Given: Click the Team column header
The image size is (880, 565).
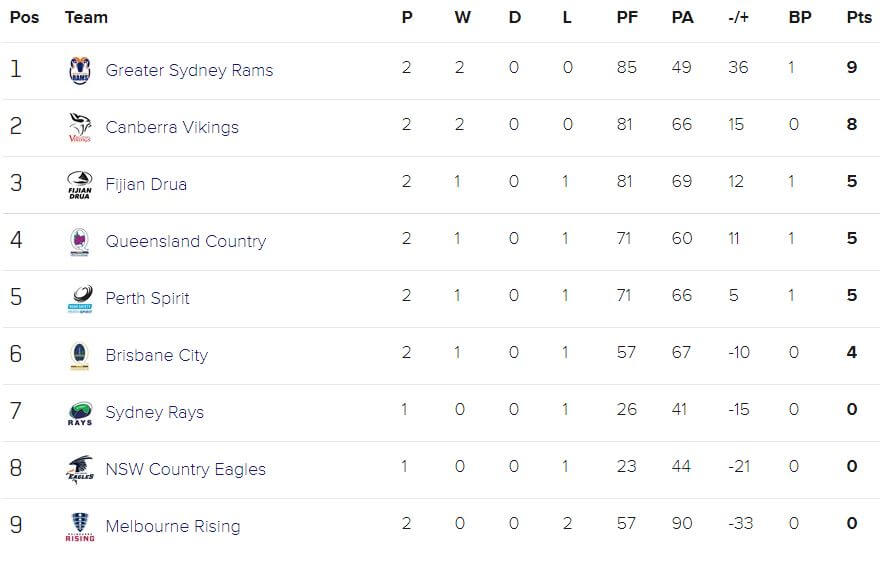Looking at the screenshot, I should coord(86,17).
